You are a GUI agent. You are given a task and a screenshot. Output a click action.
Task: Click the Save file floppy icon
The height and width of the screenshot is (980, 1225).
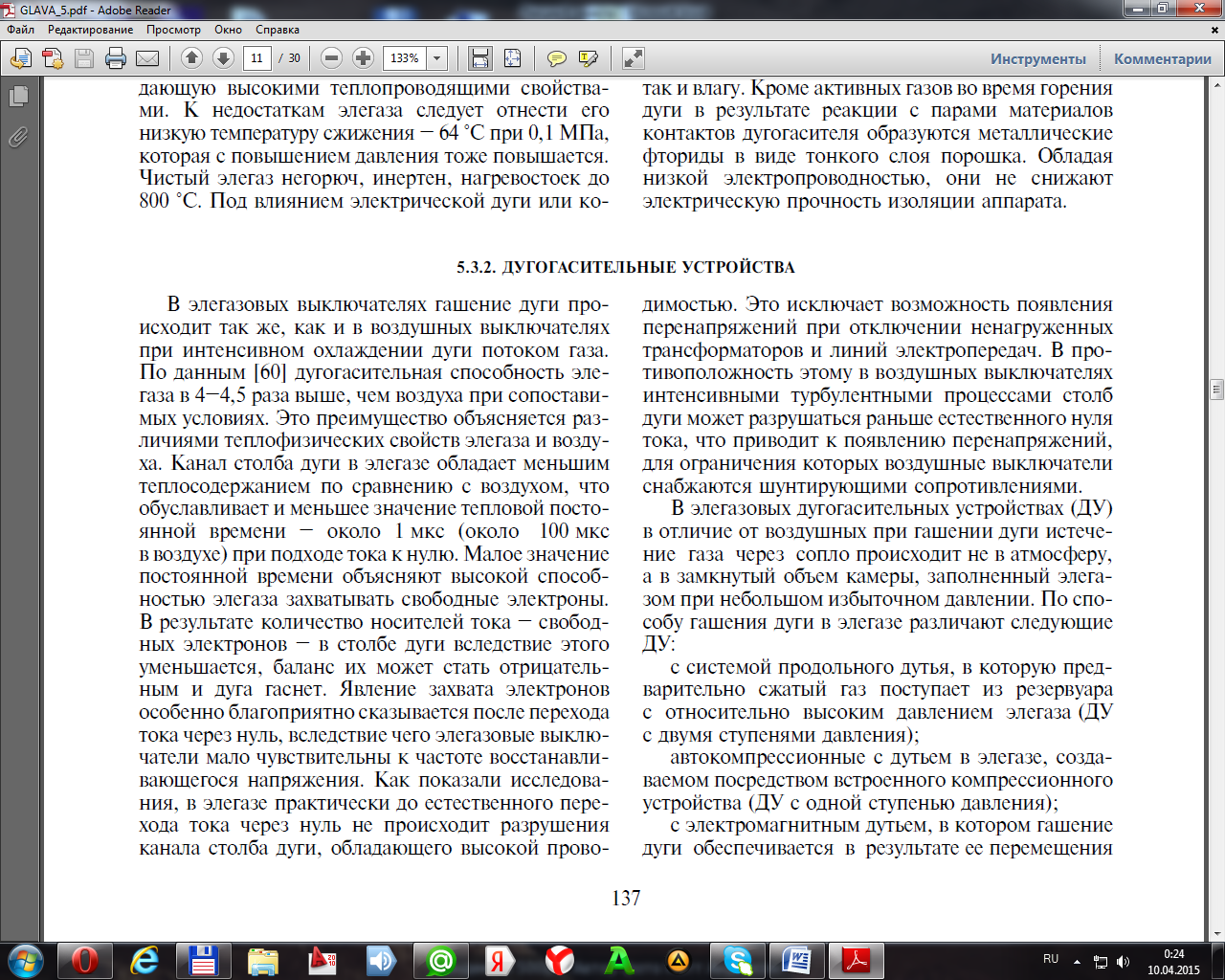(84, 58)
